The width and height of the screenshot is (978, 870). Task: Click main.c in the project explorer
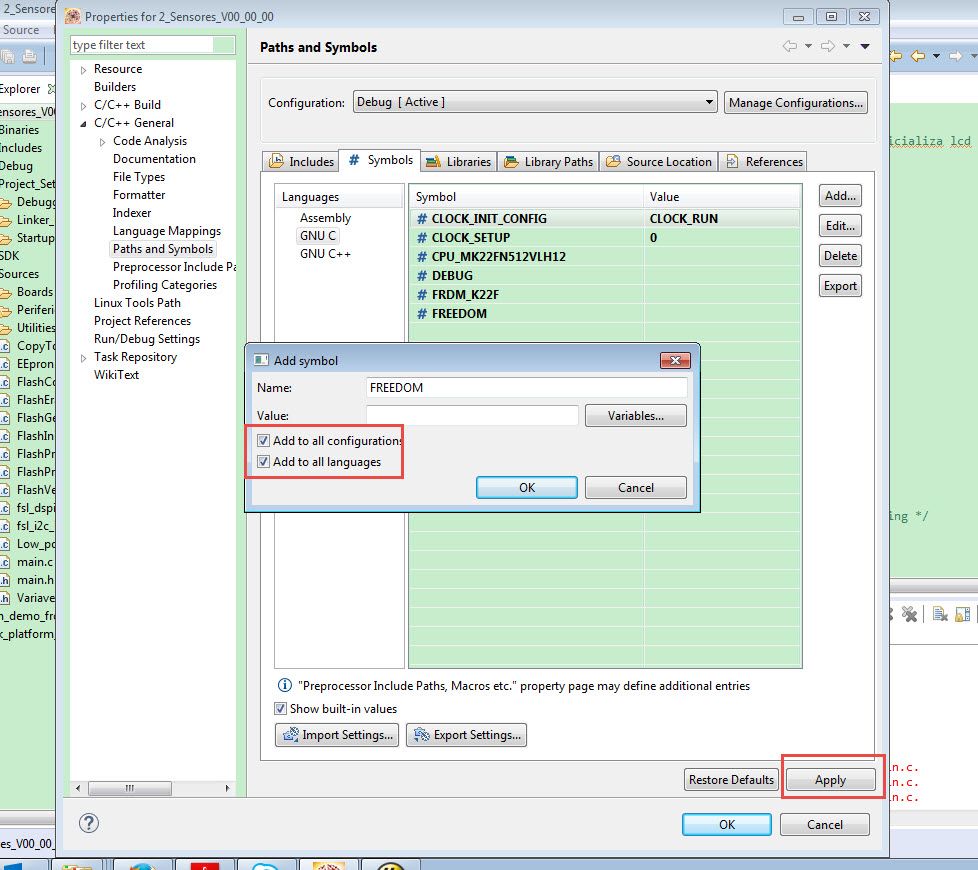[34, 562]
